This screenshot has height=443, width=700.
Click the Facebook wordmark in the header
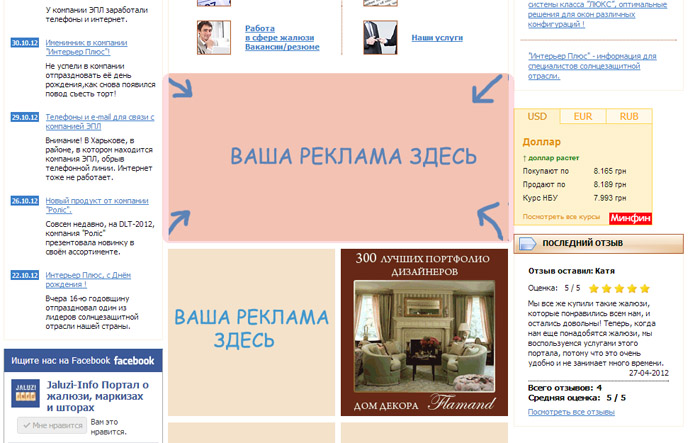click(x=134, y=360)
